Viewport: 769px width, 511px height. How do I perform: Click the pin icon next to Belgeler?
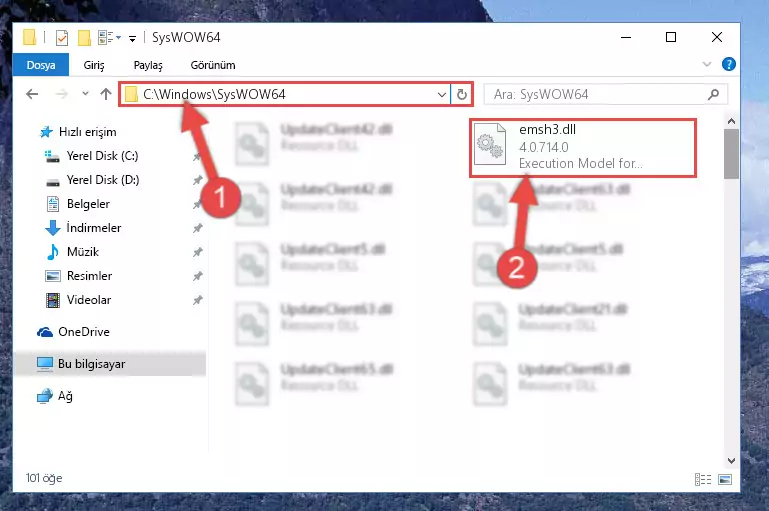[x=197, y=204]
